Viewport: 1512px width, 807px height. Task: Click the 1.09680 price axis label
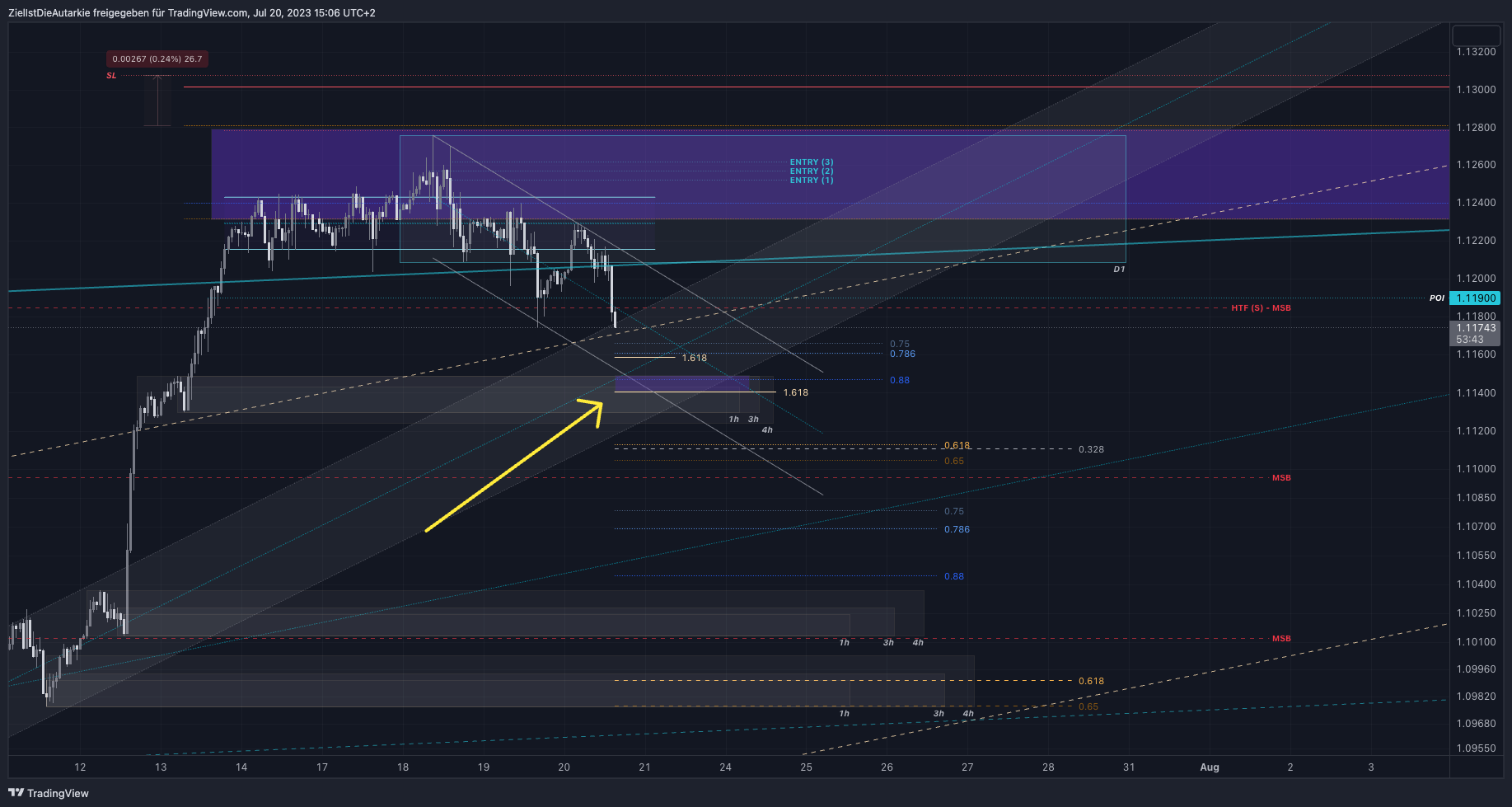click(x=1476, y=724)
